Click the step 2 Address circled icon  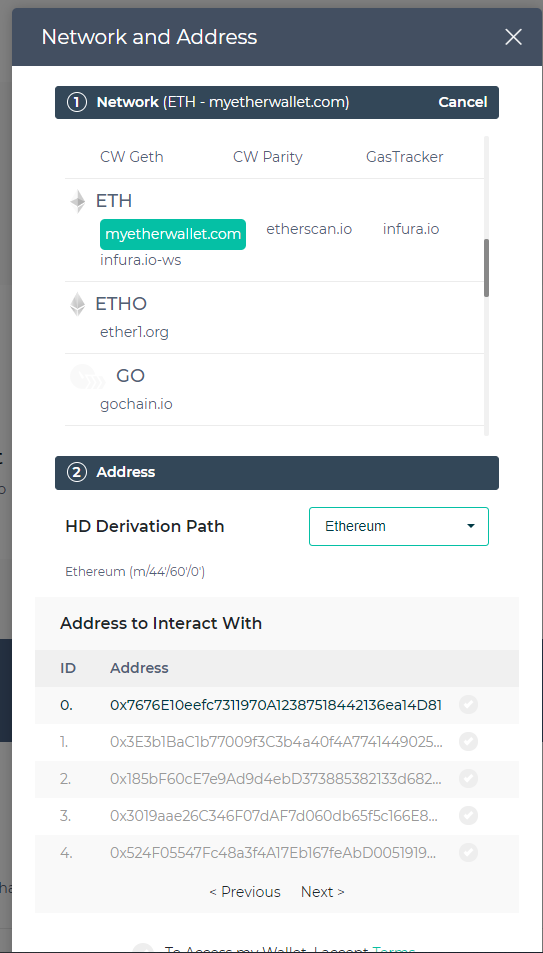click(77, 472)
